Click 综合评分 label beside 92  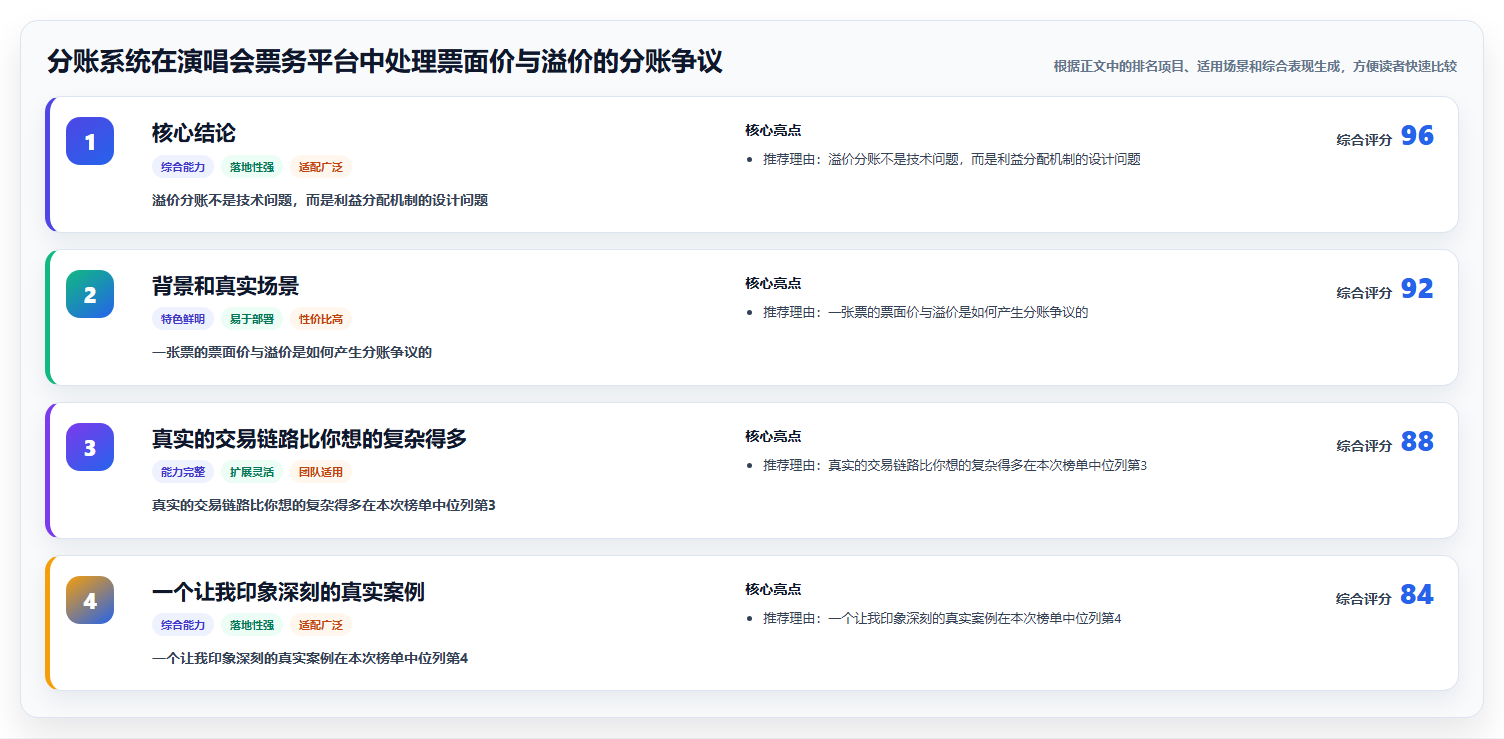[x=1364, y=293]
